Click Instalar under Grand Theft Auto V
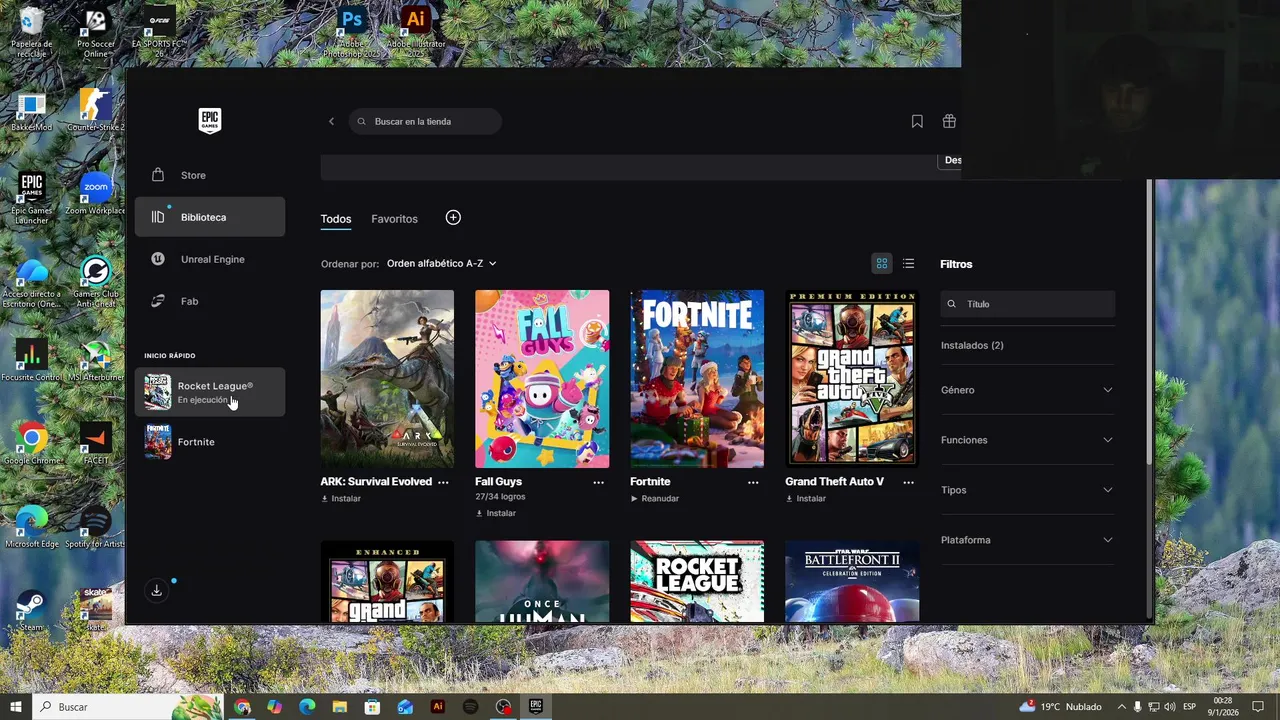Image resolution: width=1280 pixels, height=720 pixels. (806, 499)
